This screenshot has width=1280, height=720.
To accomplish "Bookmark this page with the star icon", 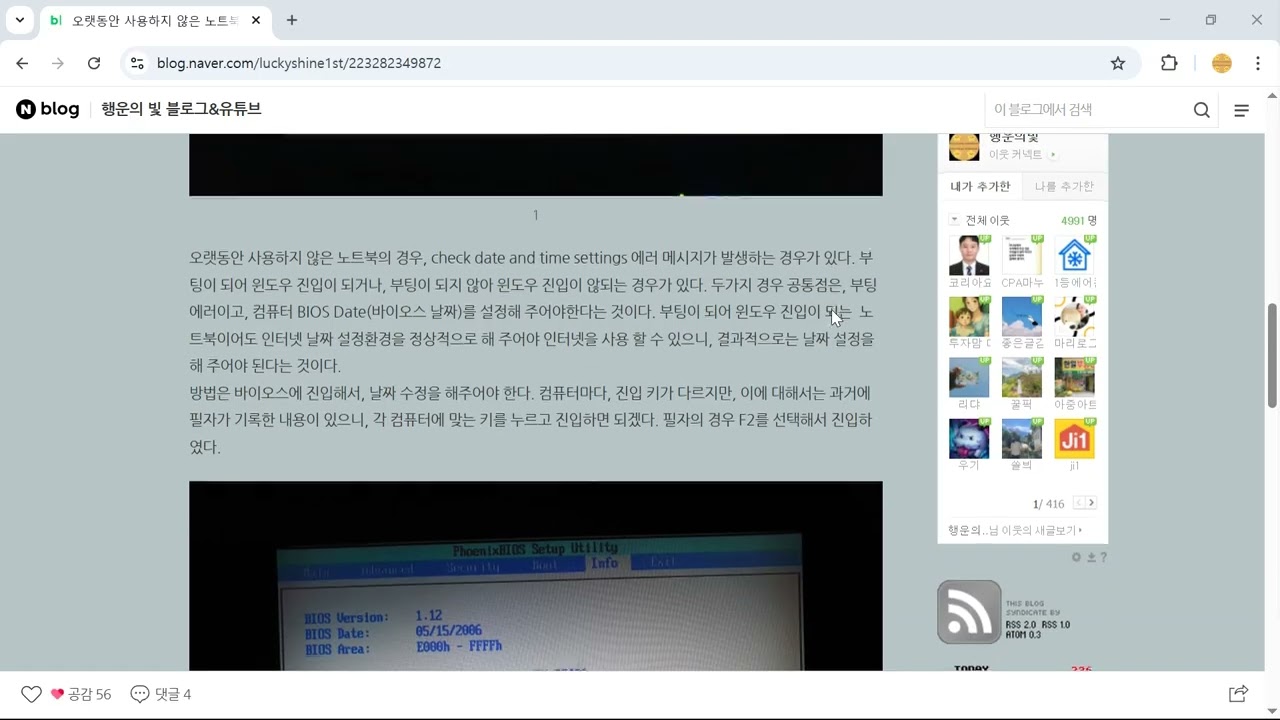I will click(1118, 63).
